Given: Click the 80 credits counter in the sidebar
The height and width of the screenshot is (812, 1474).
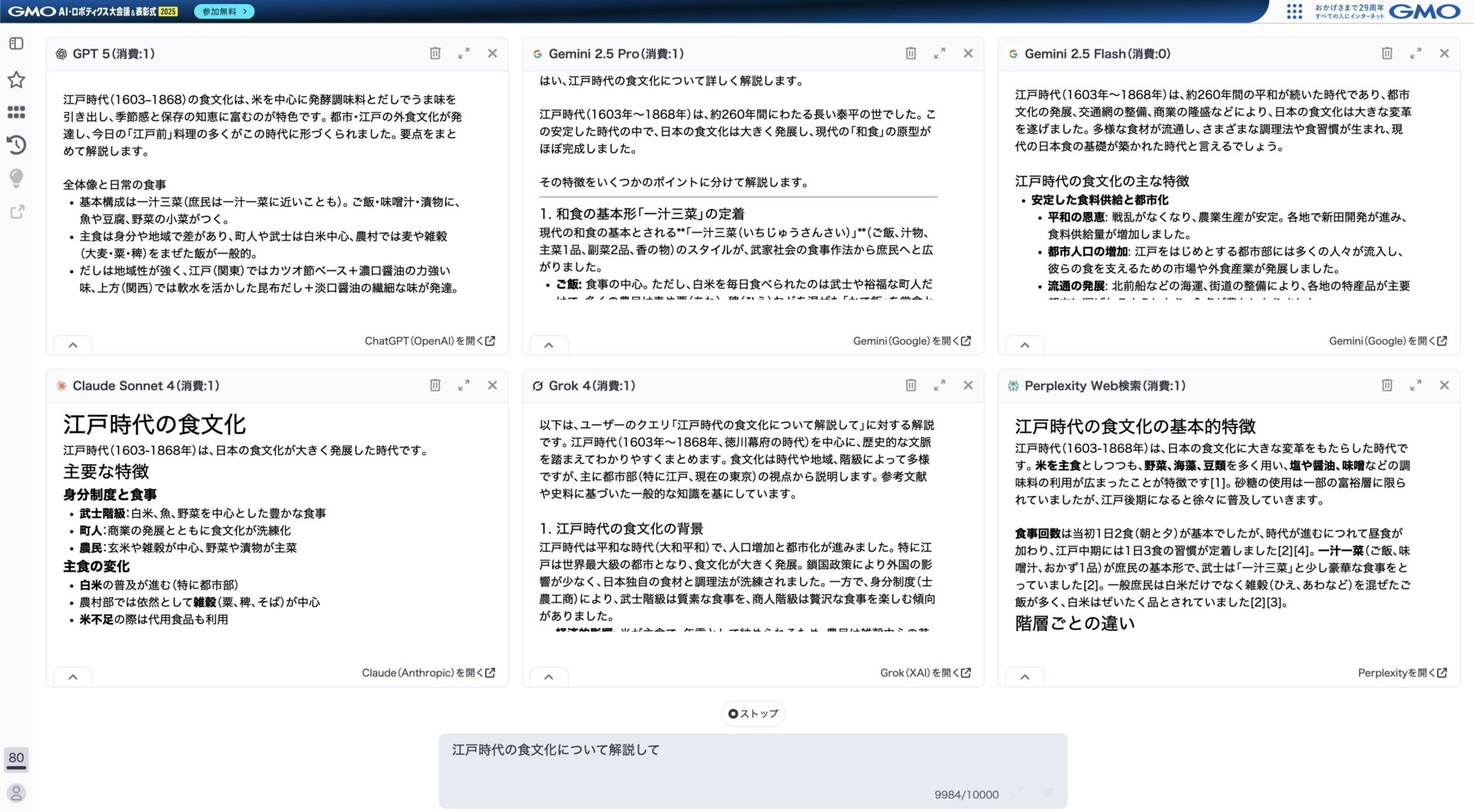Looking at the screenshot, I should pos(16,758).
